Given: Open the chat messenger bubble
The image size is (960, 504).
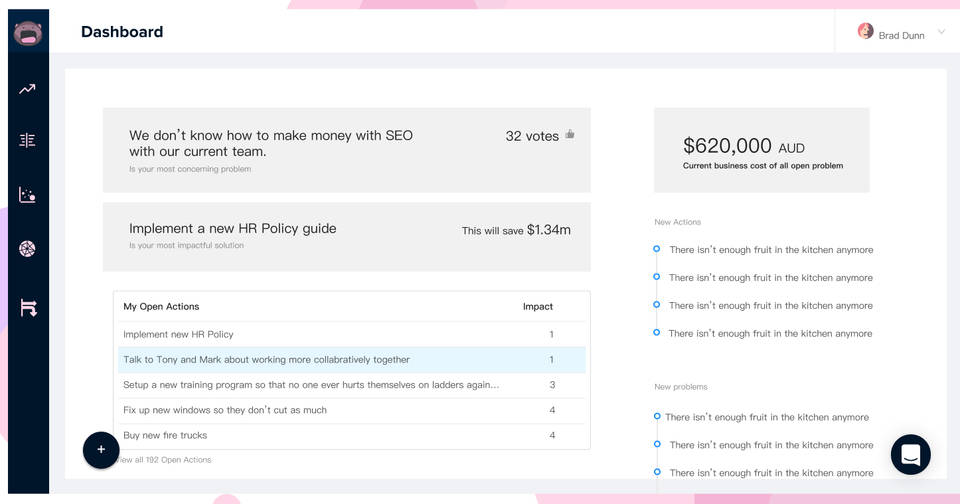Looking at the screenshot, I should (910, 454).
